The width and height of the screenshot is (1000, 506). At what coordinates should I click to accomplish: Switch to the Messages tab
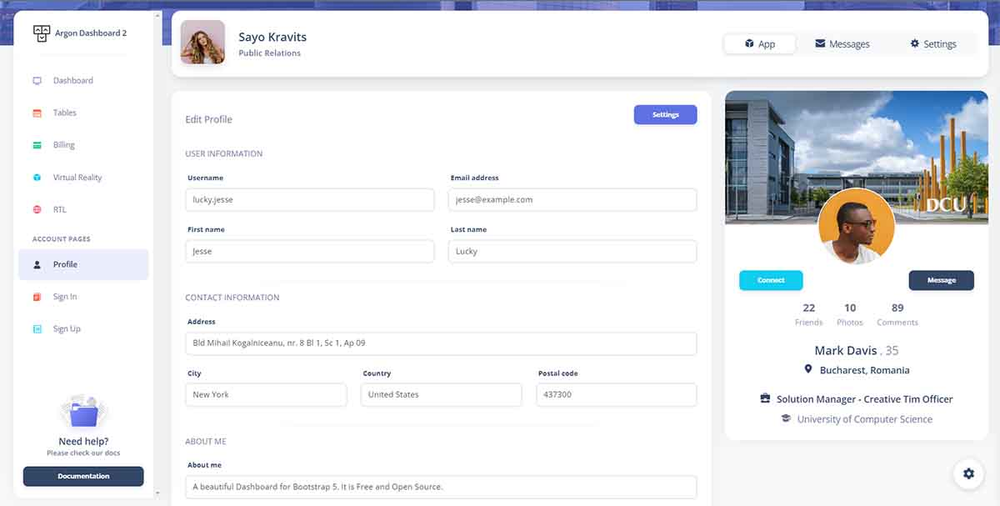(842, 44)
